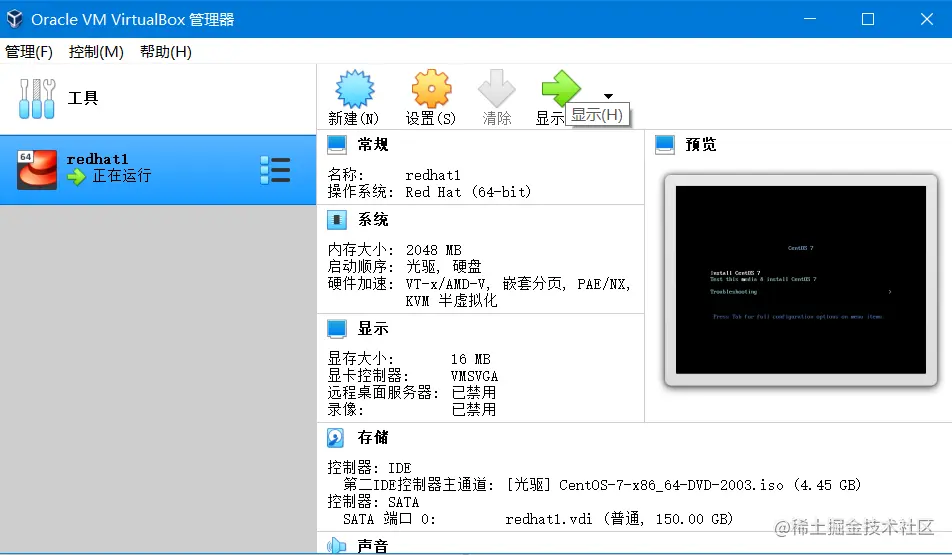952x555 pixels.
Task: Click the Audio (声音) speaker icon
Action: click(336, 545)
